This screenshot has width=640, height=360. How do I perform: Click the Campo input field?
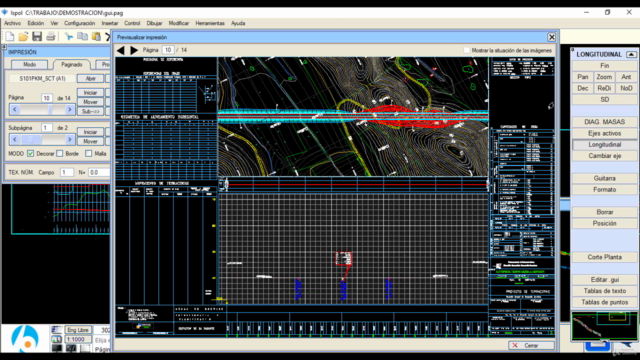tap(67, 172)
